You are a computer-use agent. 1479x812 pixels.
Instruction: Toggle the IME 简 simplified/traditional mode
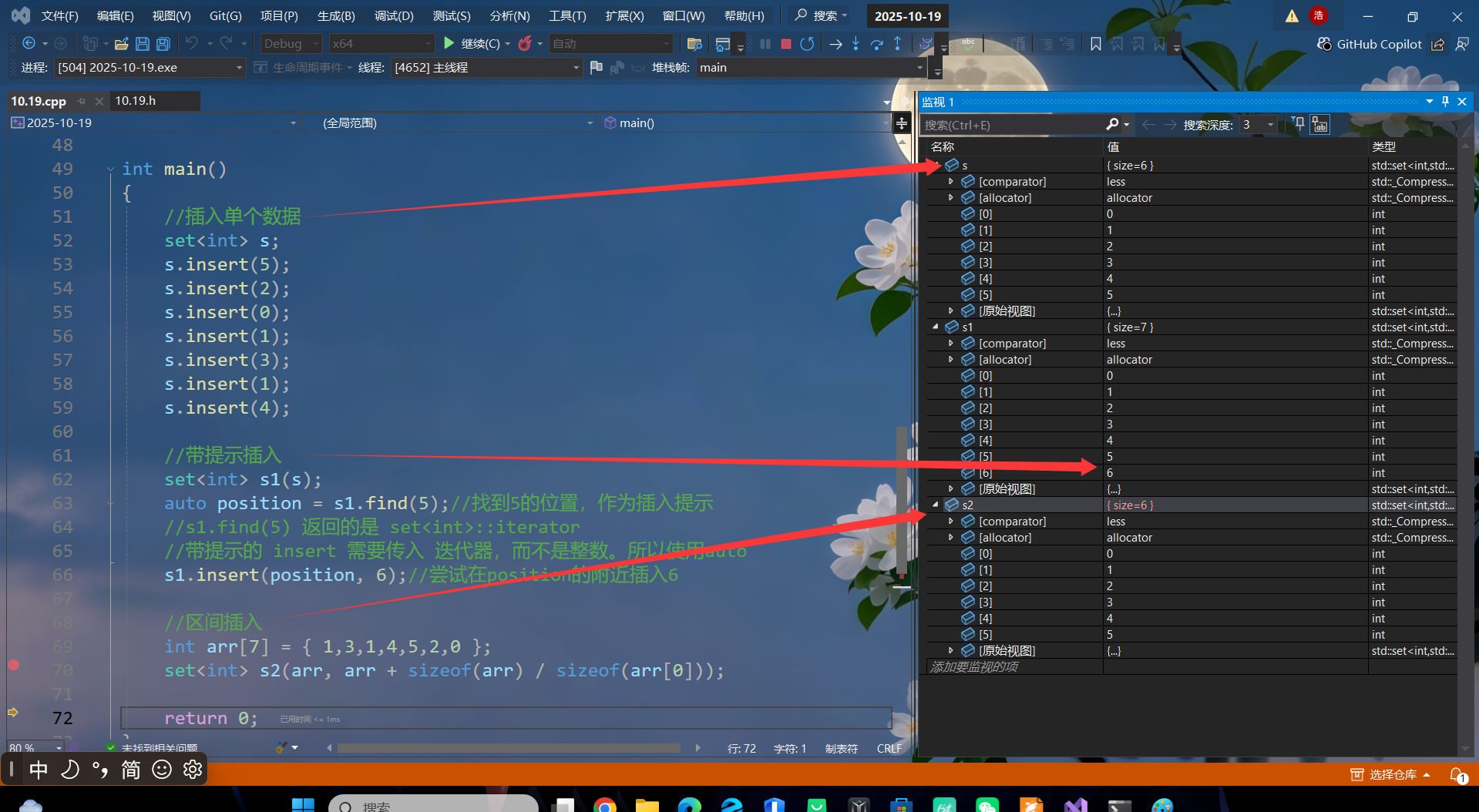[x=131, y=769]
